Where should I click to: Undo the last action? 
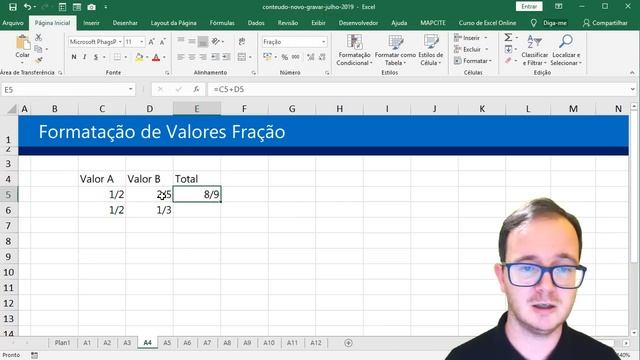point(27,7)
